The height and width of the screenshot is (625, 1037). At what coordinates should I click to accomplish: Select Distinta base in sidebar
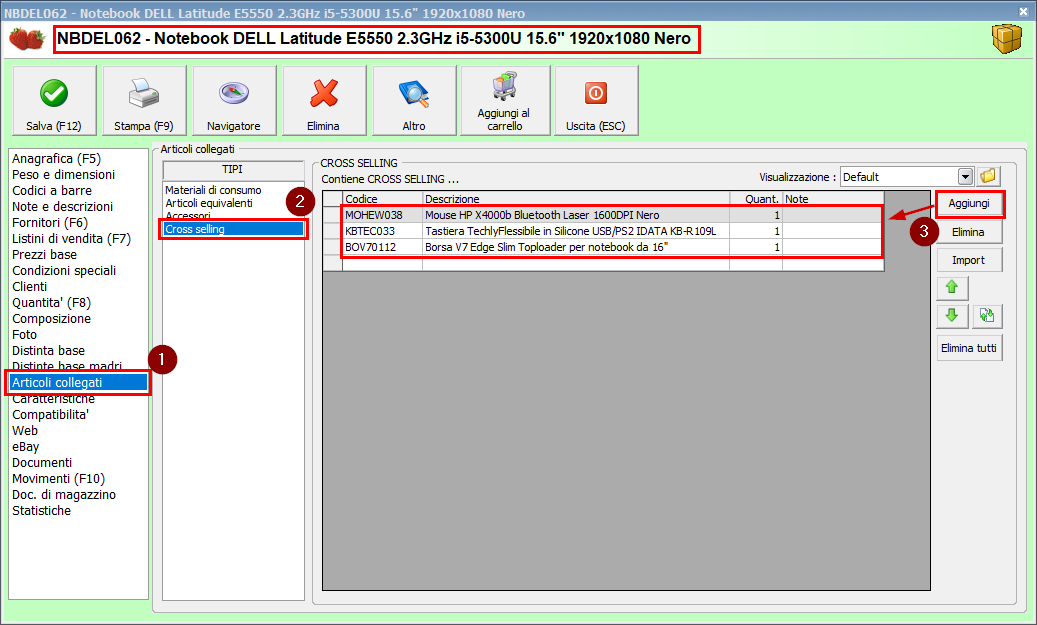48,351
